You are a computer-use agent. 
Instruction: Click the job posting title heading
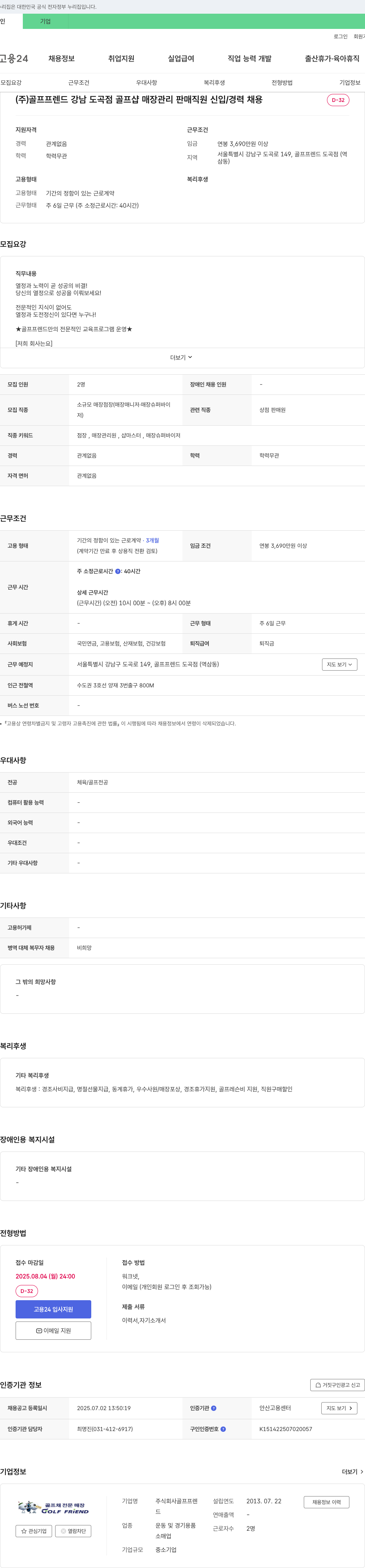click(x=139, y=99)
